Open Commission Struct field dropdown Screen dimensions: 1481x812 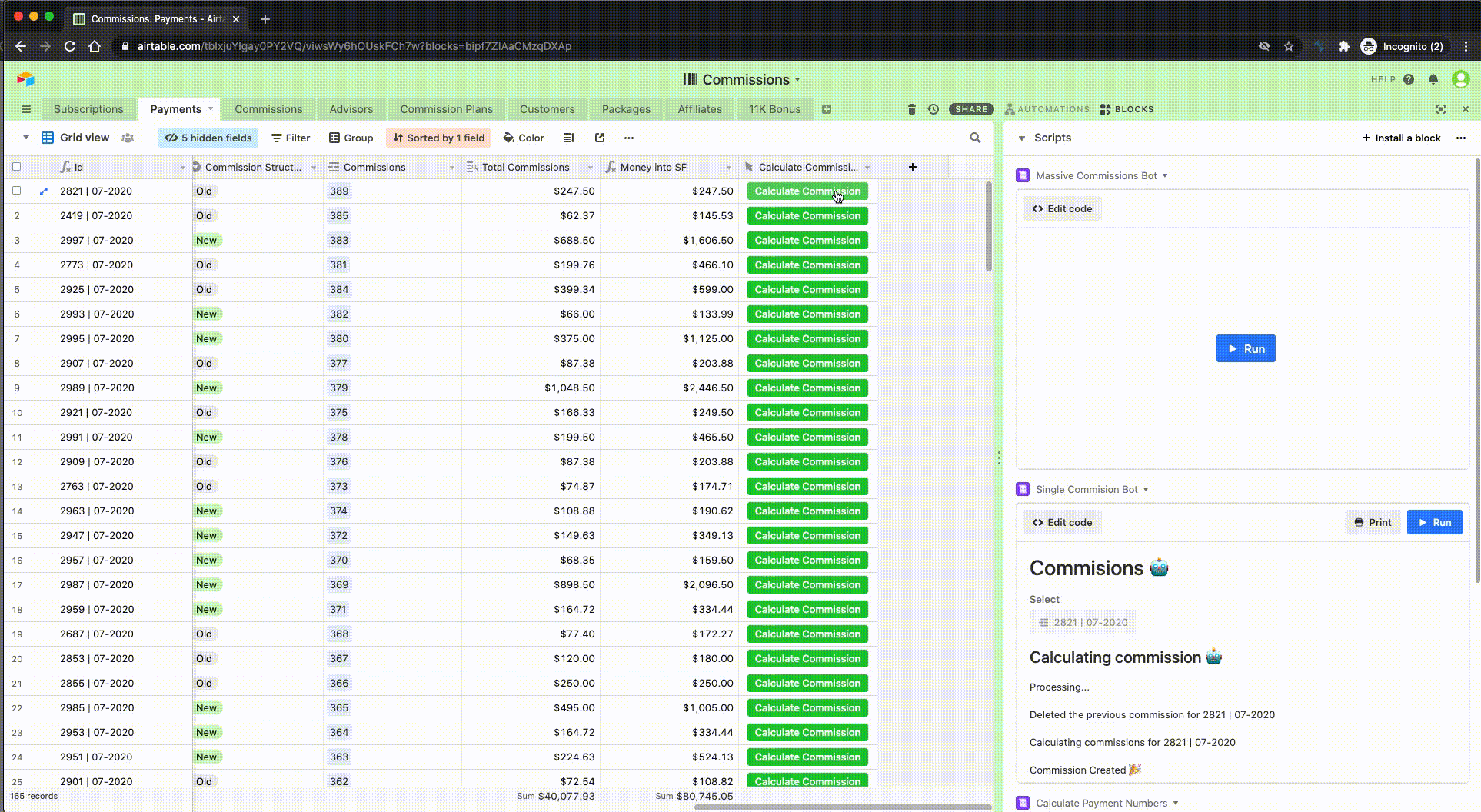314,168
